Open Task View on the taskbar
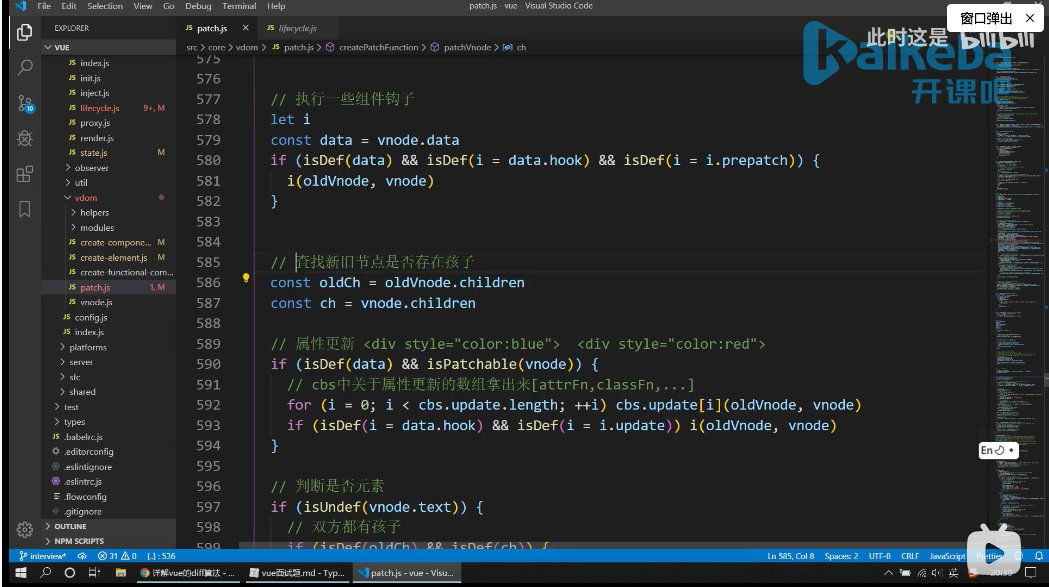 (94, 573)
